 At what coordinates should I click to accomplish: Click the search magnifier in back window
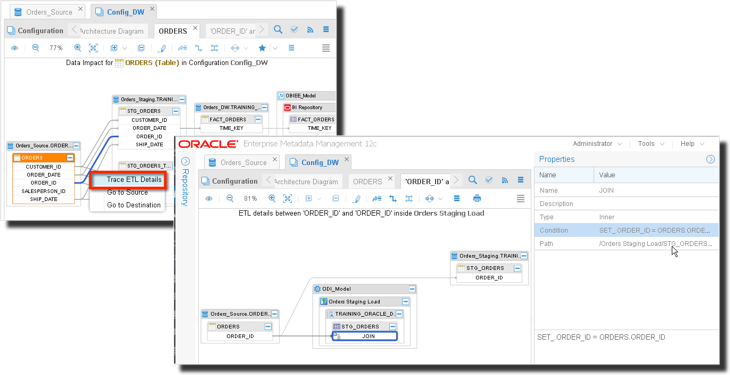pos(278,30)
